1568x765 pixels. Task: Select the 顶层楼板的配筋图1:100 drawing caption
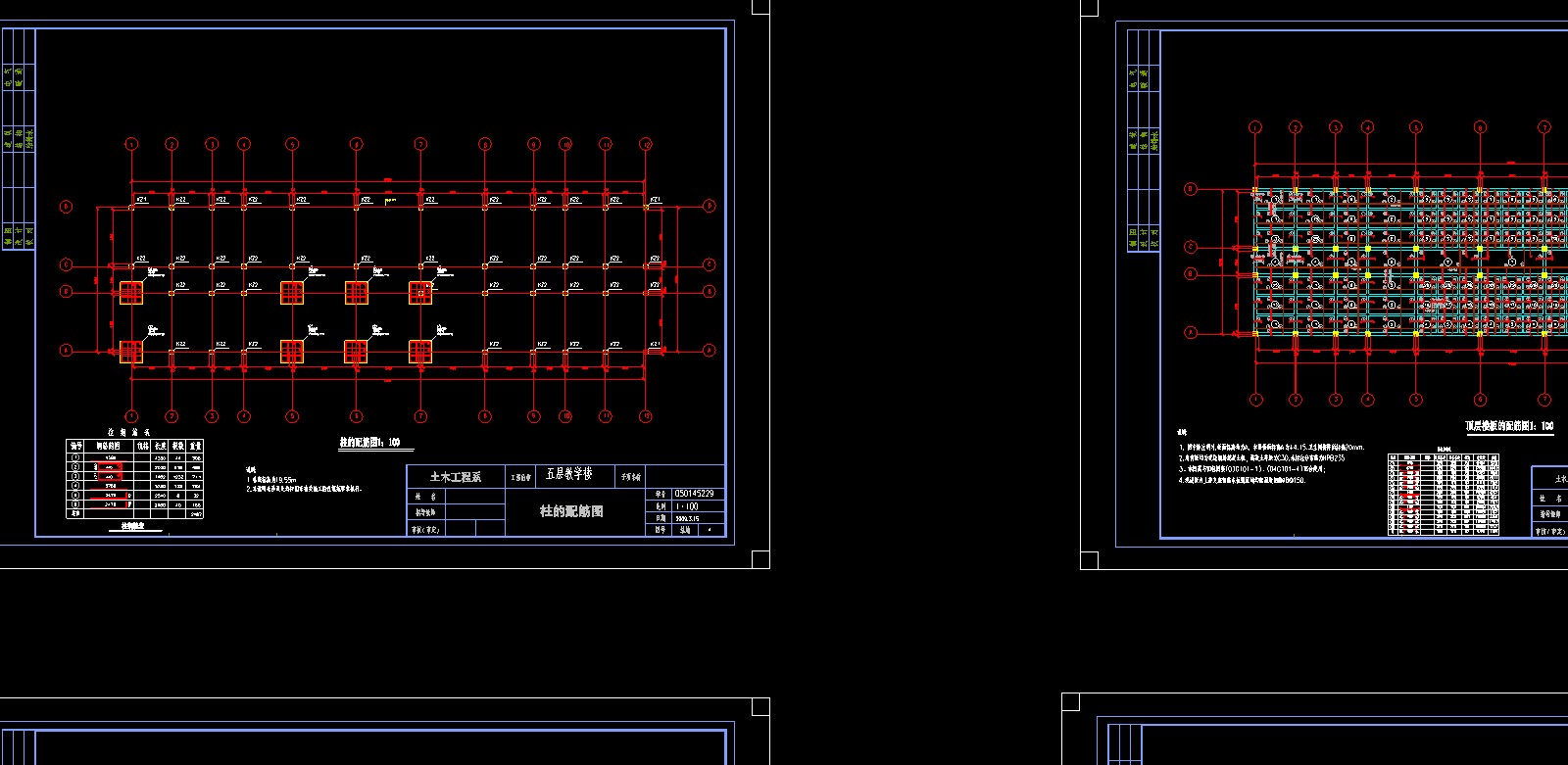pos(1509,426)
